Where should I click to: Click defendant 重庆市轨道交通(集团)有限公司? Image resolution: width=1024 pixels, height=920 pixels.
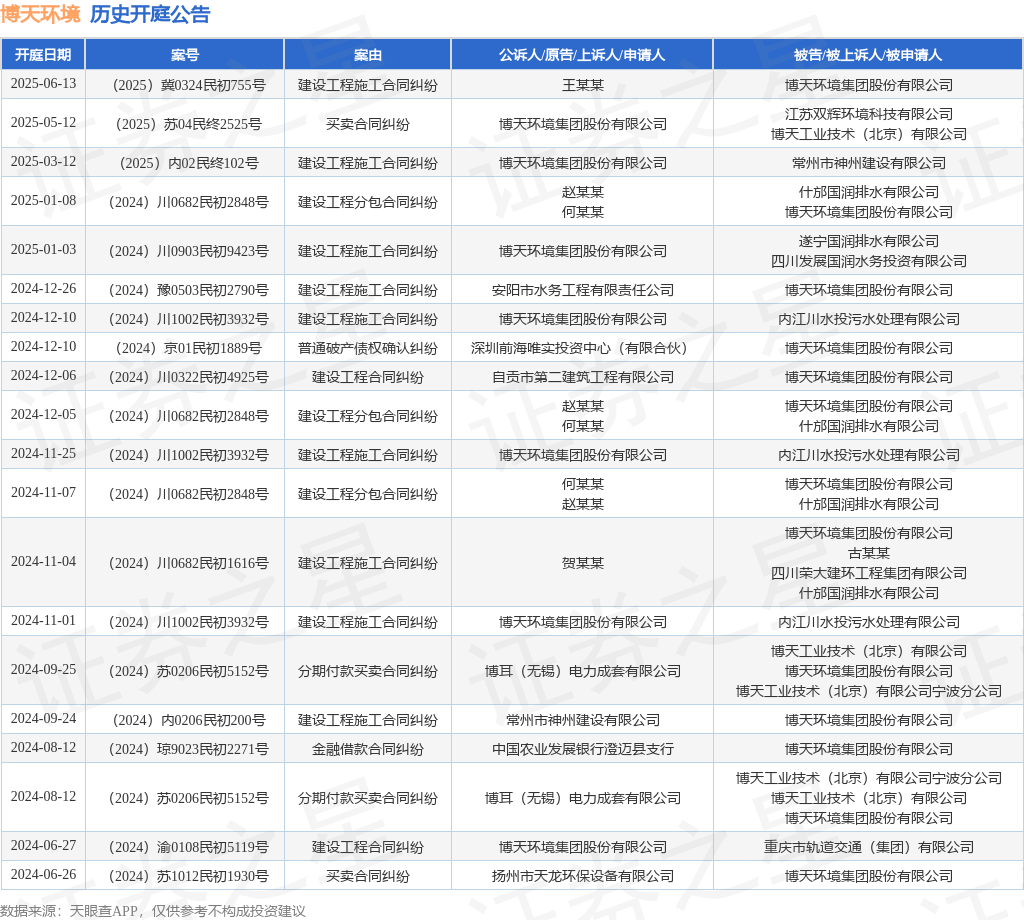(x=869, y=847)
